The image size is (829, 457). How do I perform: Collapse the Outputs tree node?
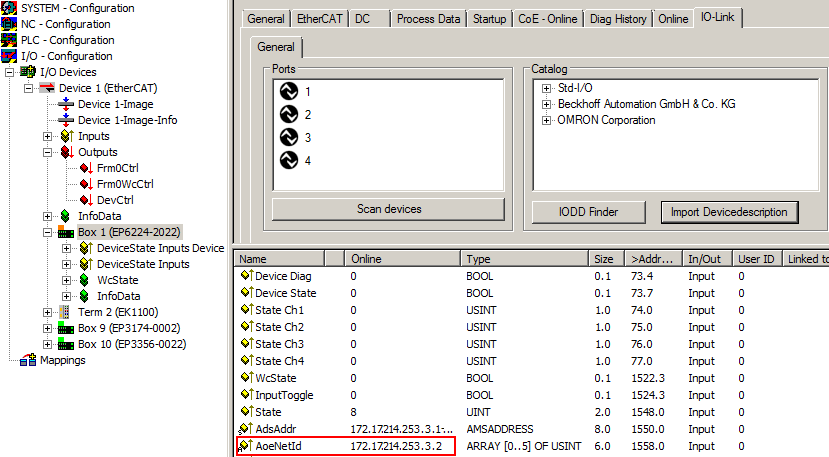tap(48, 152)
